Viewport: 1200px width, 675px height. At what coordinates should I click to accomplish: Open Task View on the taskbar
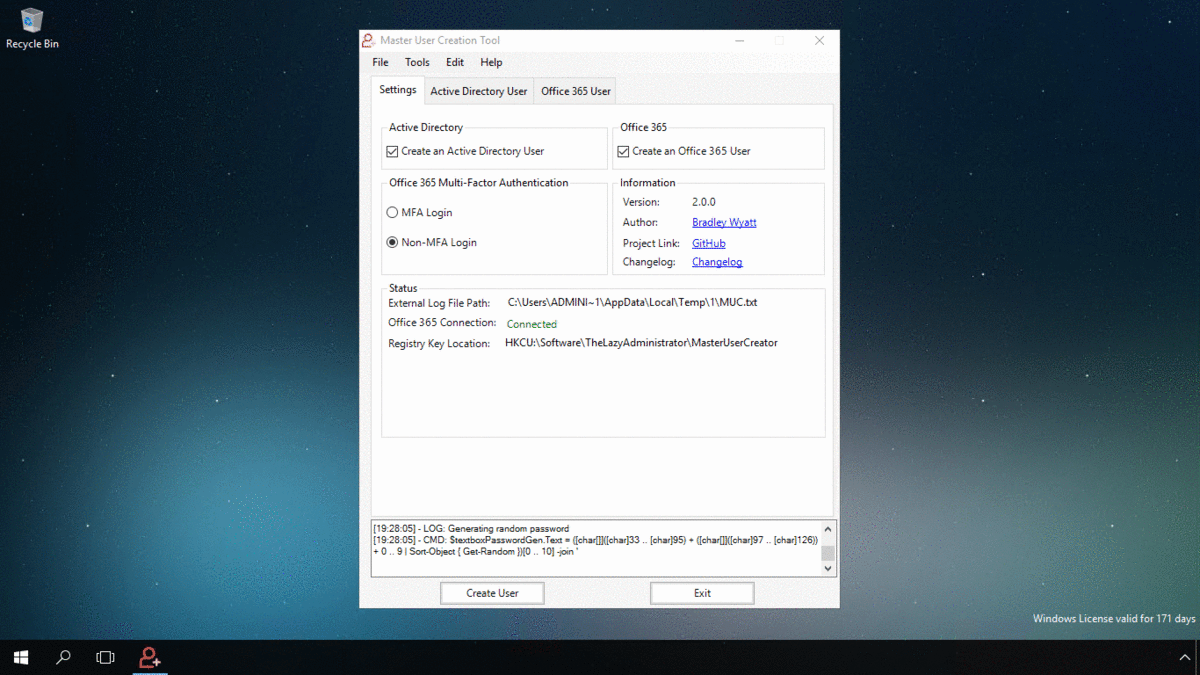(x=105, y=657)
